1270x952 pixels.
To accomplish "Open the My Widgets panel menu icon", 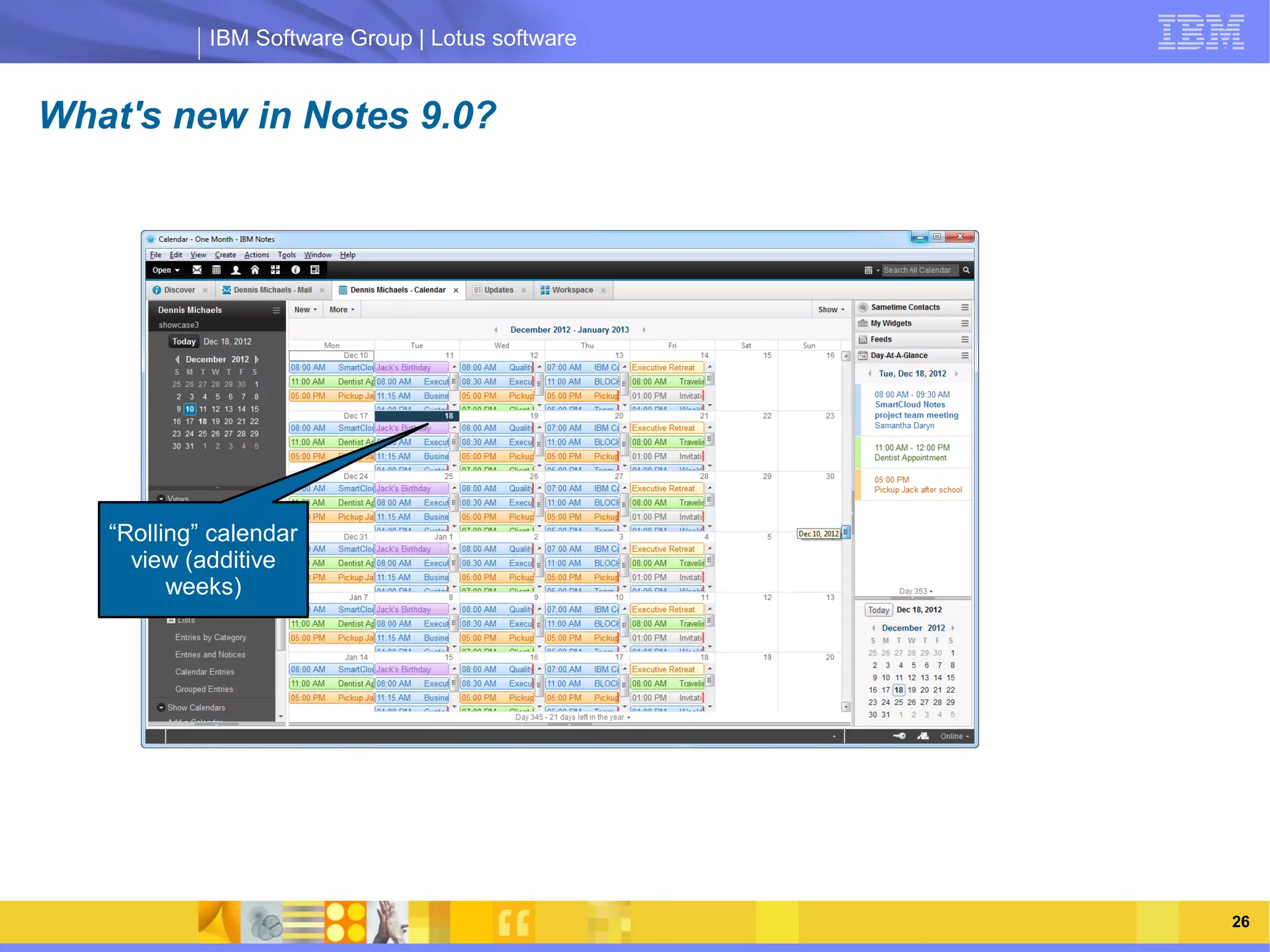I will click(965, 323).
